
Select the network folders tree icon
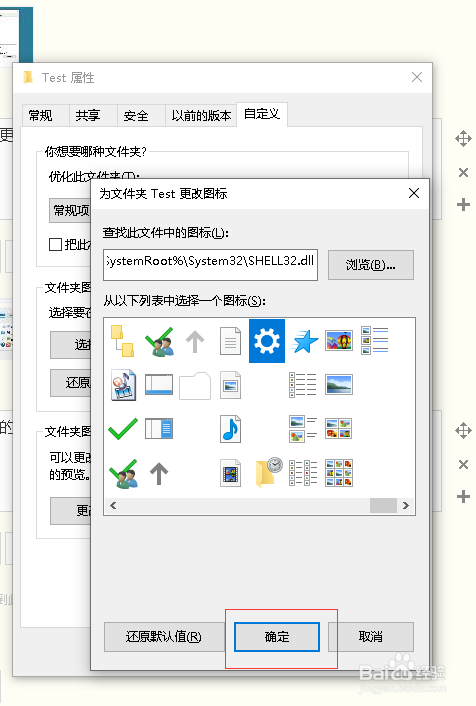click(x=122, y=341)
